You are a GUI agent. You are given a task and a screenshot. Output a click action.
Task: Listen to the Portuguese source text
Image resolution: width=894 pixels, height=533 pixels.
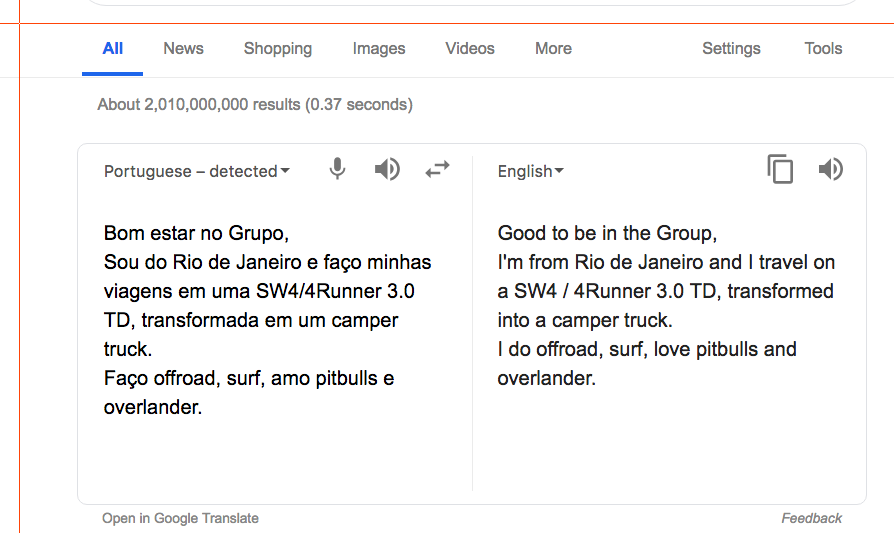[387, 170]
